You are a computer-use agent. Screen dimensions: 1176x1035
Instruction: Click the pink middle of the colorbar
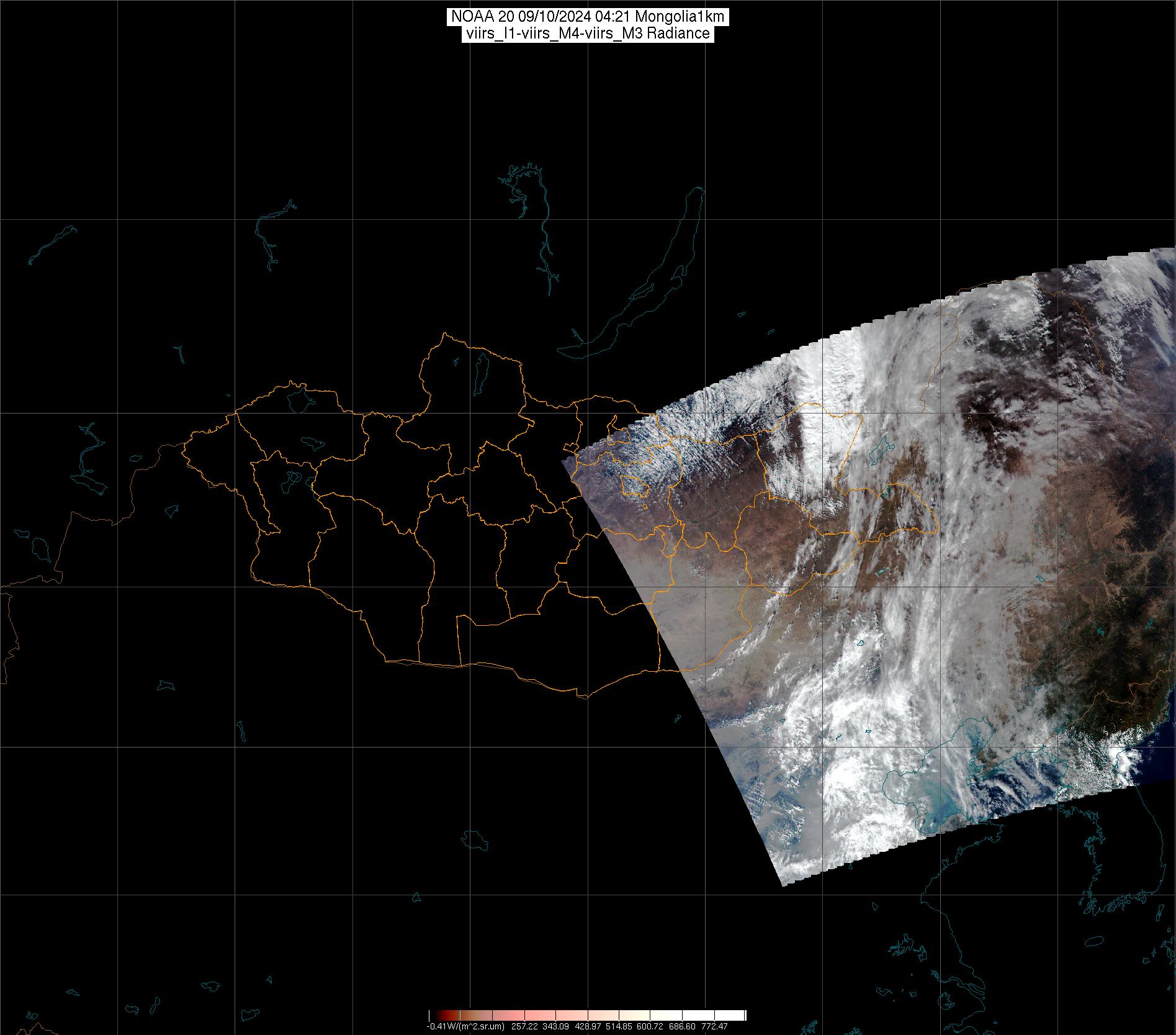587,1016
